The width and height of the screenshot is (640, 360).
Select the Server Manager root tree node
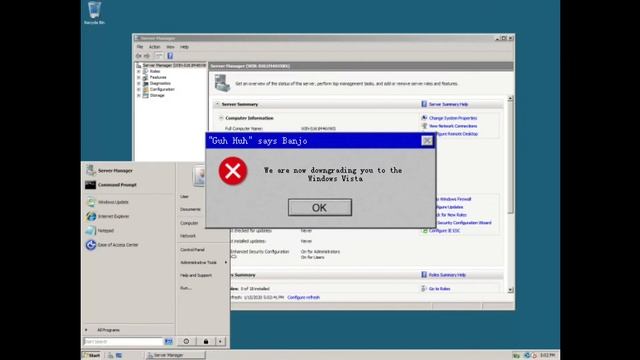click(x=171, y=65)
